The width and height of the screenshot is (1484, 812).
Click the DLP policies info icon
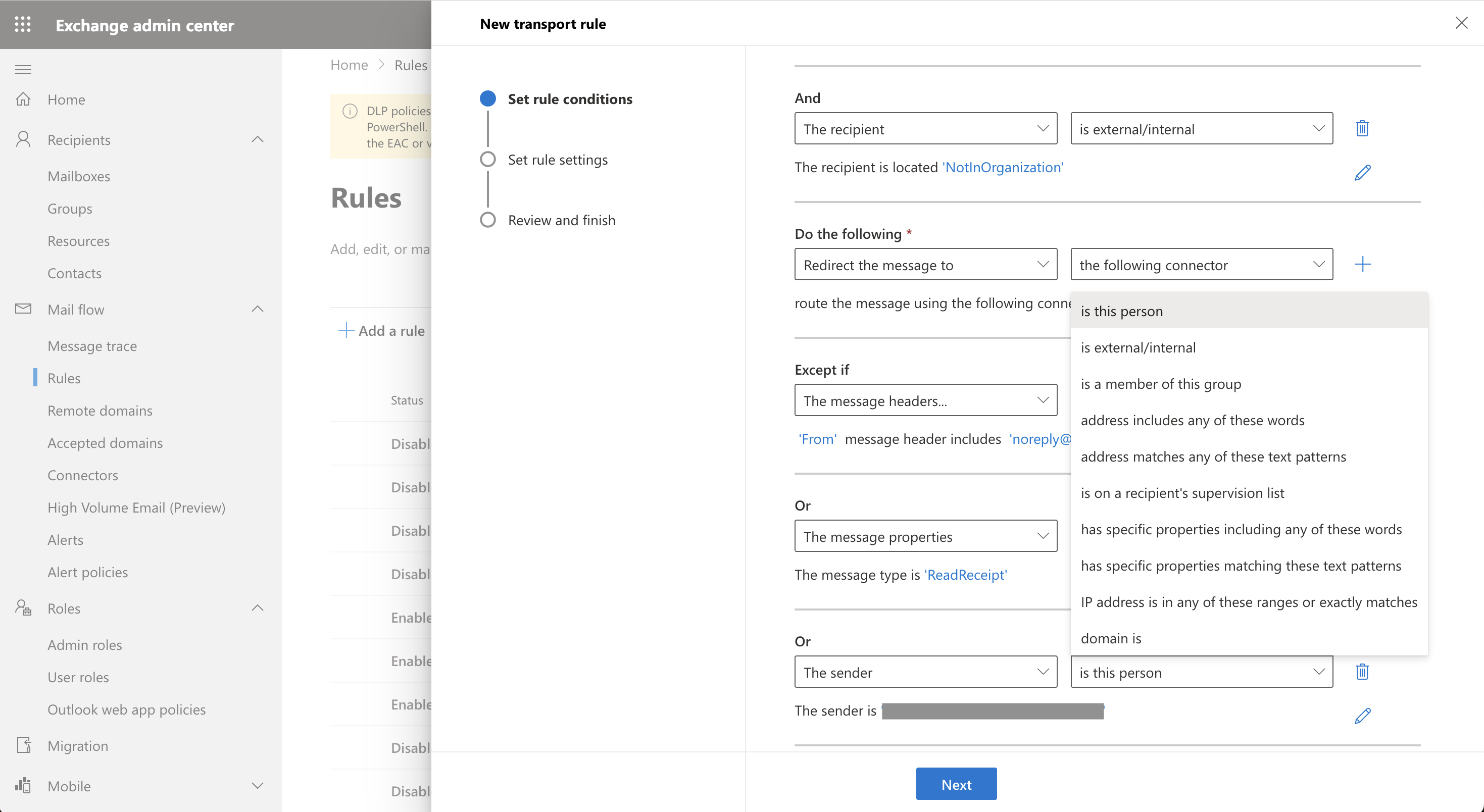point(350,111)
